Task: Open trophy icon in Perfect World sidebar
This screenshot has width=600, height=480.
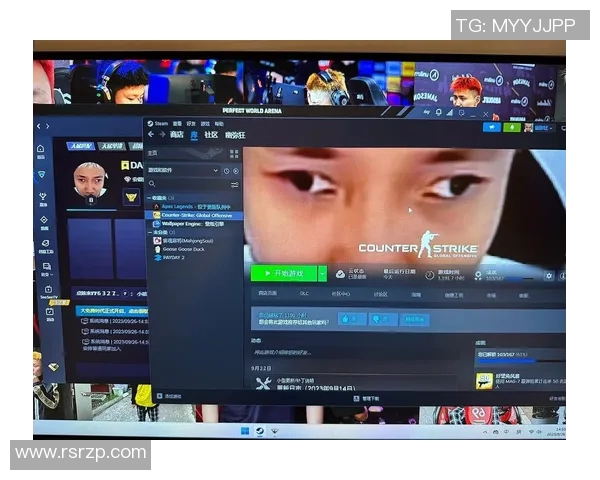Action: click(x=43, y=197)
